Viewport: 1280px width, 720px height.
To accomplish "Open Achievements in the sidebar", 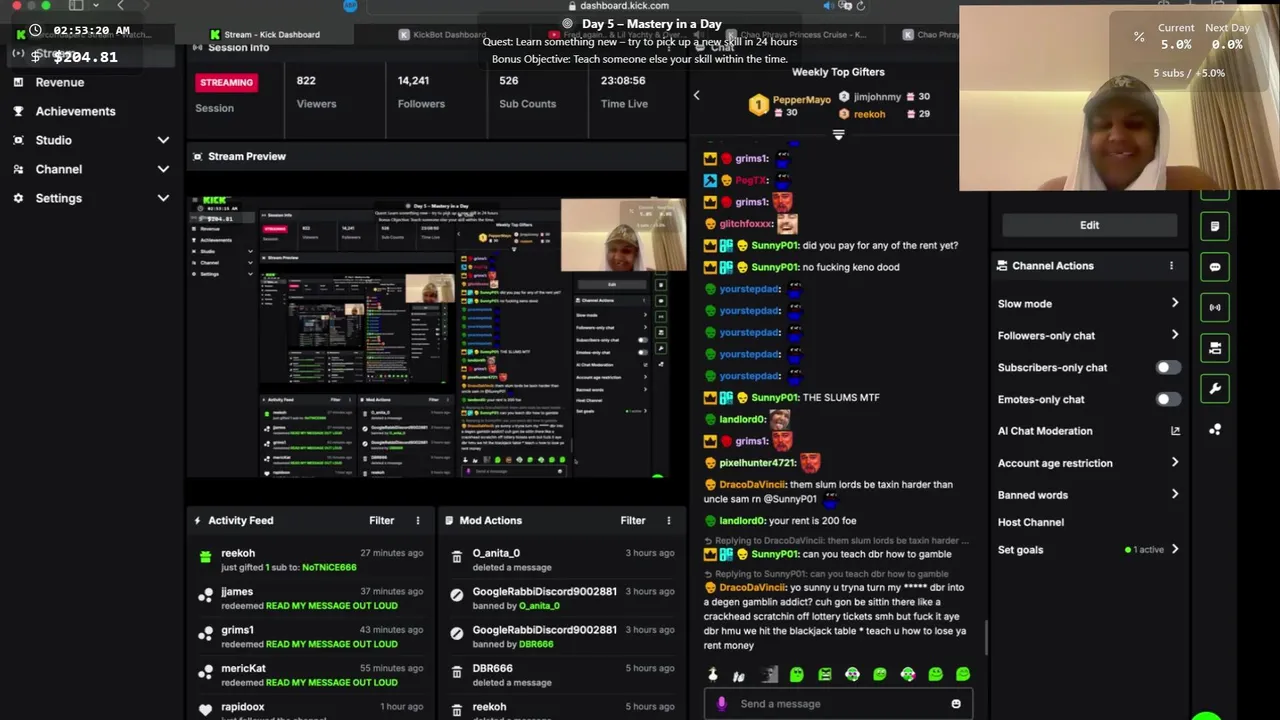I will 75,111.
